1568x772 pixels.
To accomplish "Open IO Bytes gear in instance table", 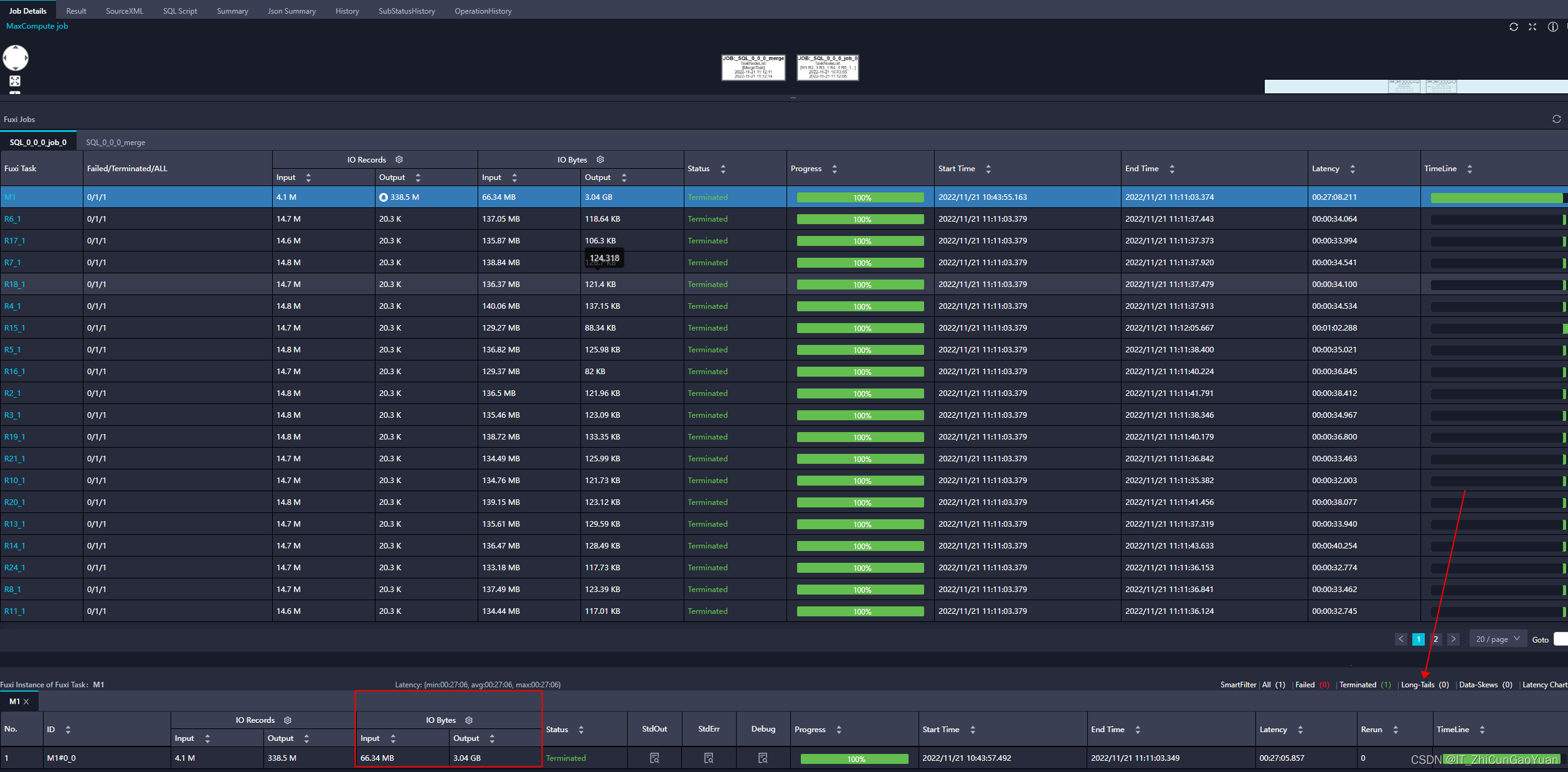I will coord(469,720).
